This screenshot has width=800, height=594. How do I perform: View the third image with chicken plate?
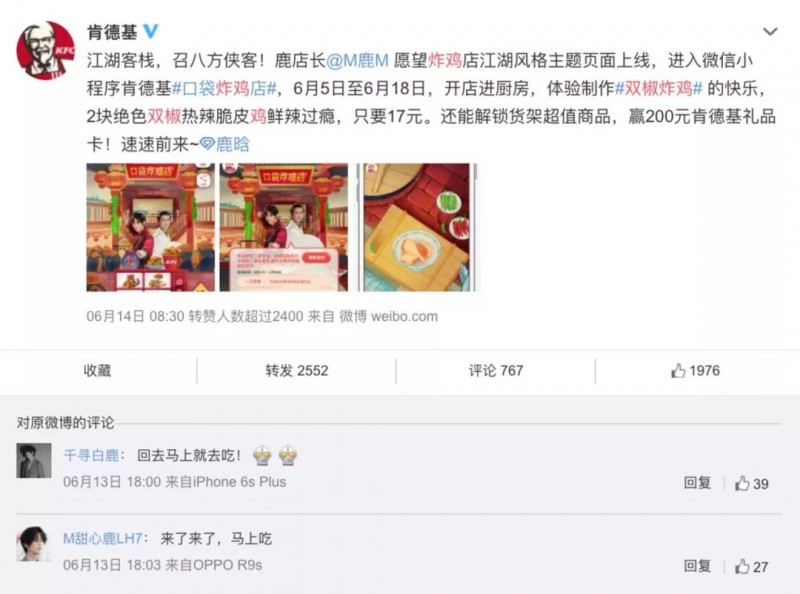[416, 228]
